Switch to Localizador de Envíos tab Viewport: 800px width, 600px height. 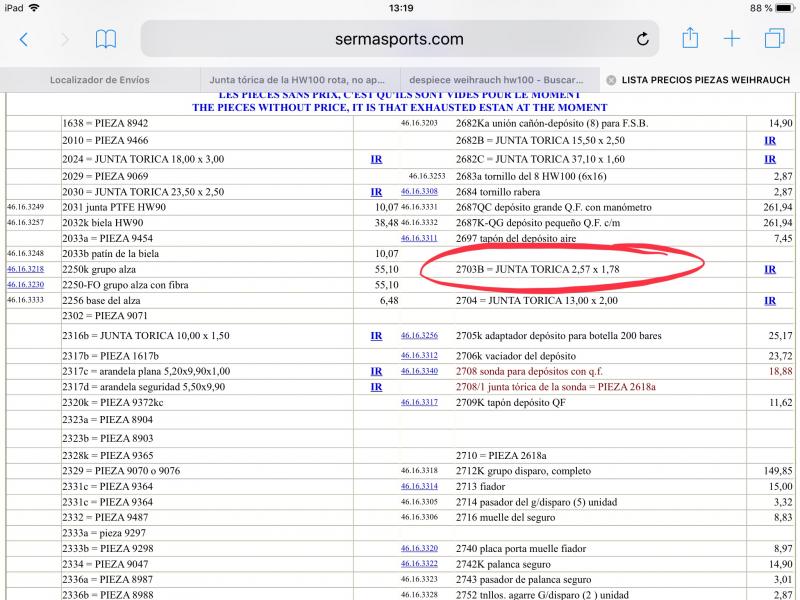(99, 79)
